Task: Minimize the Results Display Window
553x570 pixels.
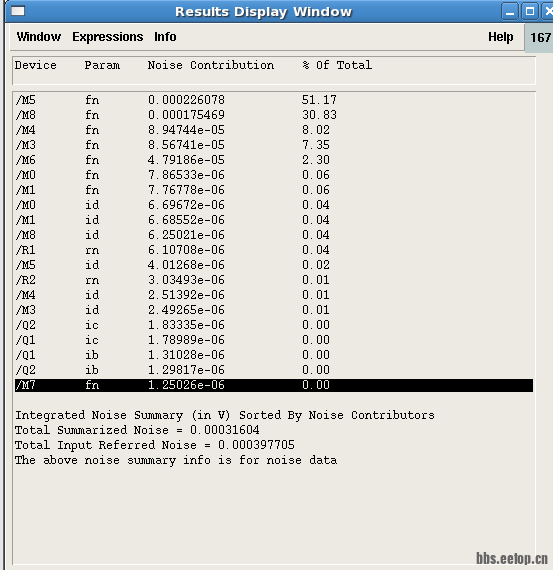Action: click(x=510, y=12)
